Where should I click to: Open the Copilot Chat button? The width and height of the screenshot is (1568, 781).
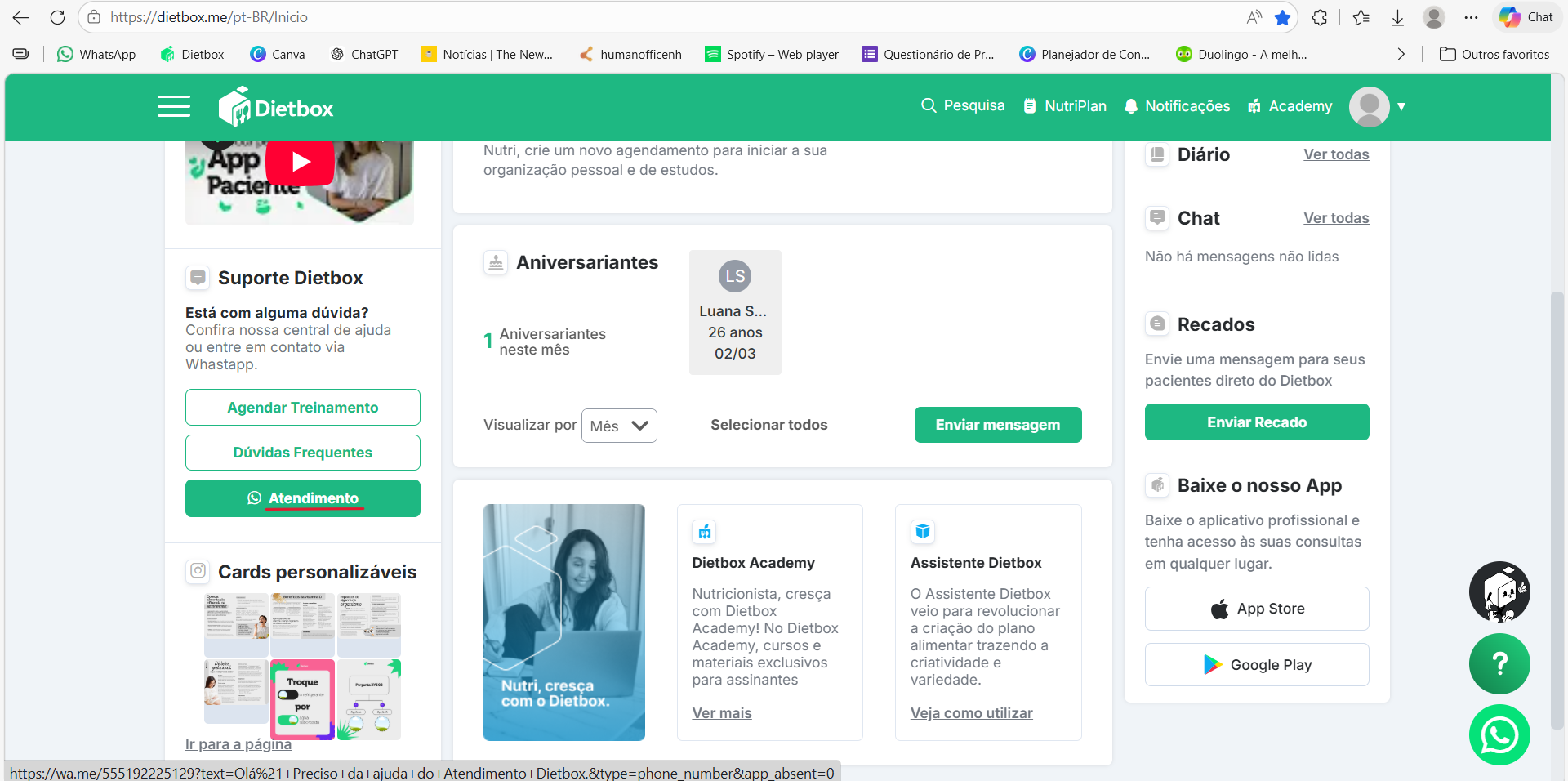tap(1526, 17)
